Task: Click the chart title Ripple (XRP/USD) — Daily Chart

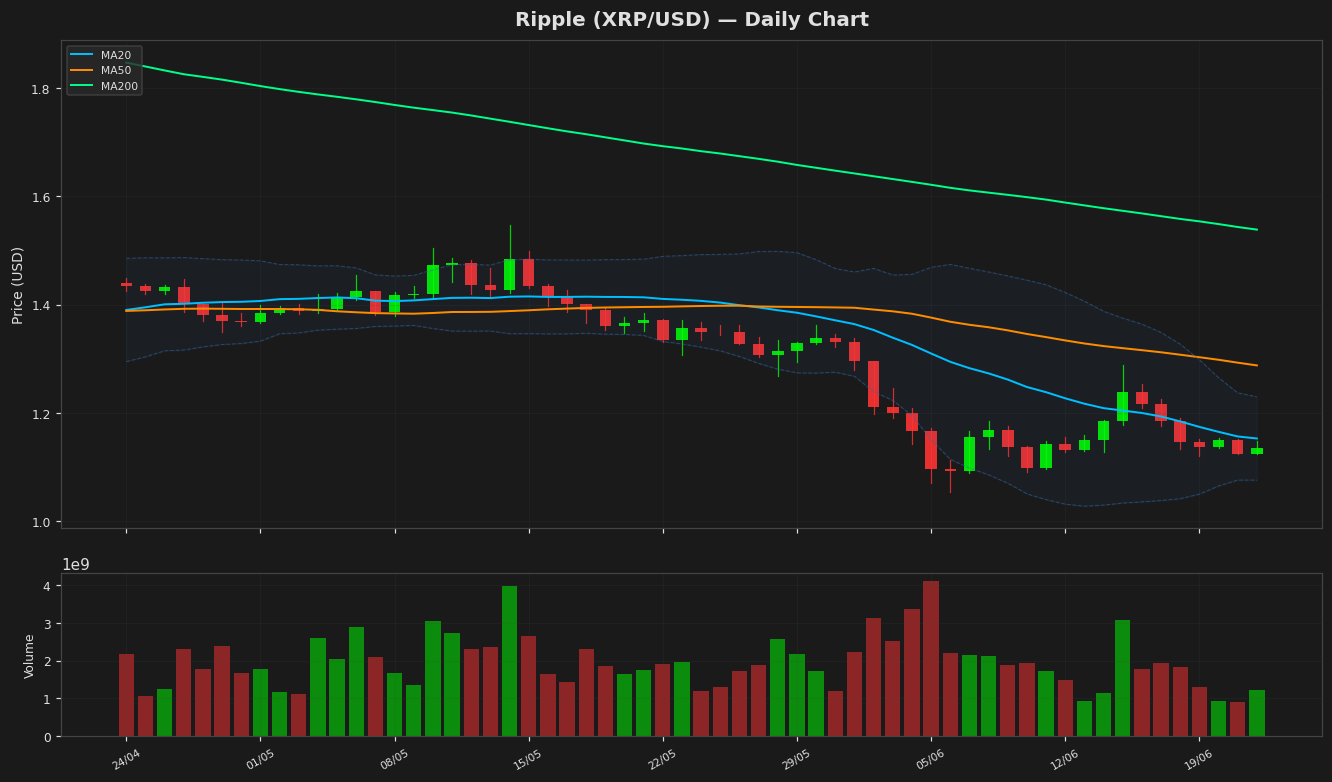Action: pyautogui.click(x=691, y=20)
